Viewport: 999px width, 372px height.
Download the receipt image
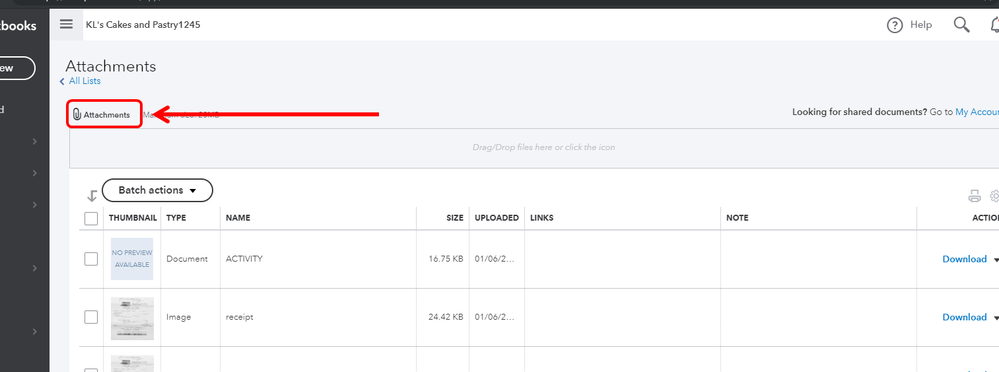[x=965, y=317]
